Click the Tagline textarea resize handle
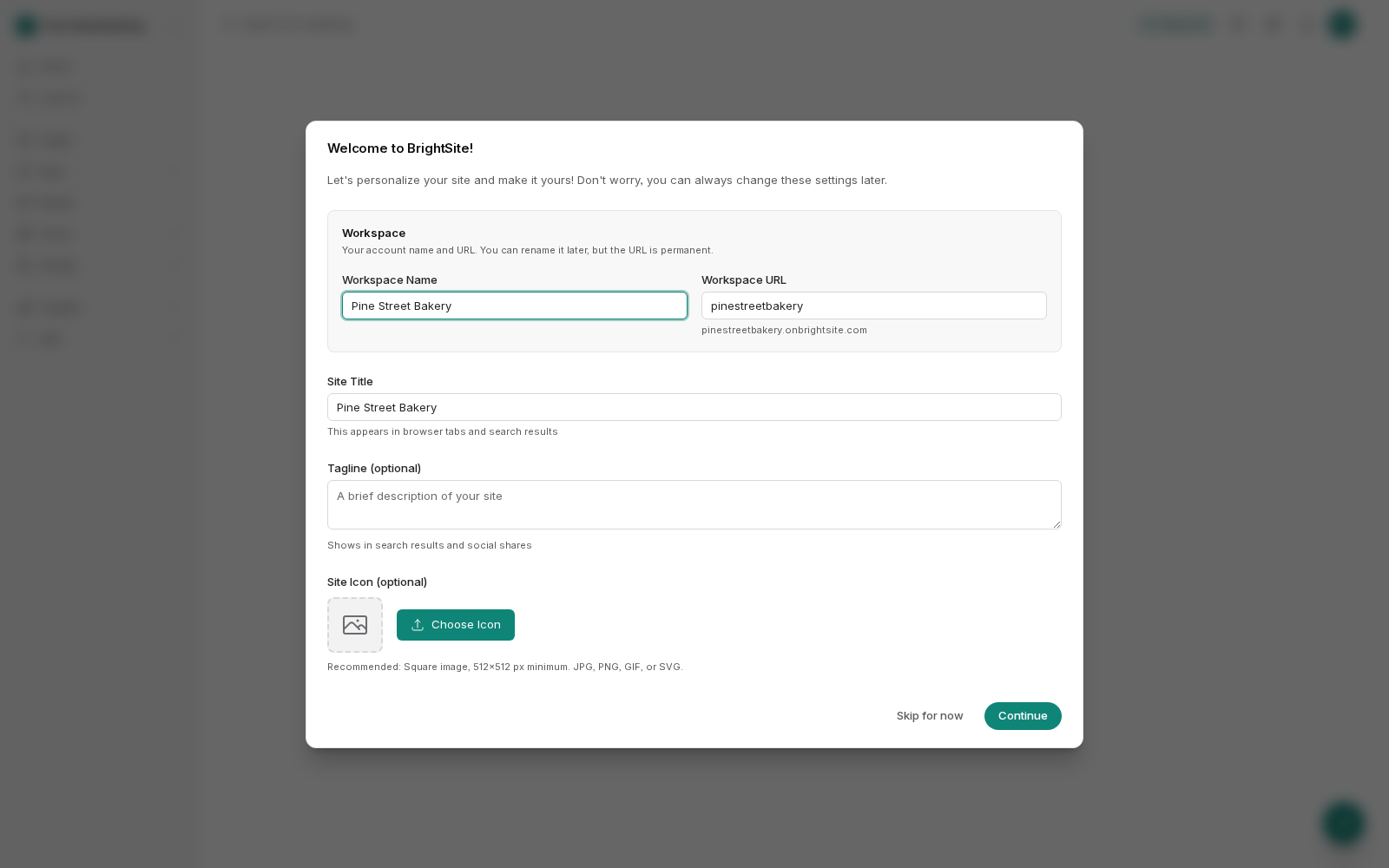 (1056, 523)
